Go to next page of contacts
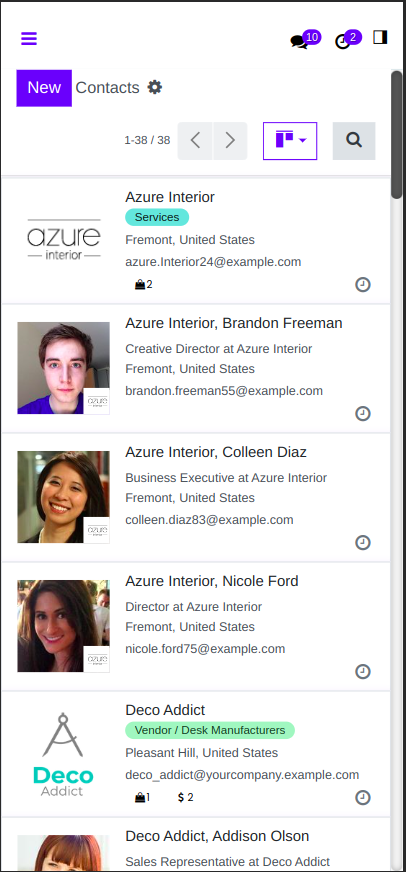The height and width of the screenshot is (872, 406). [230, 141]
